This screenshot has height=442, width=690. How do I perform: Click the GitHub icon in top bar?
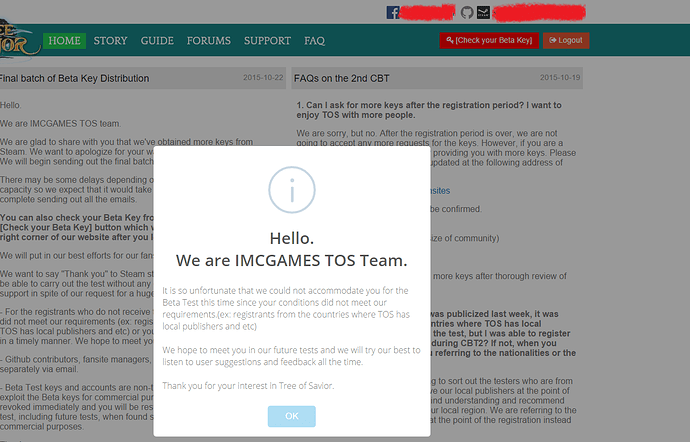tap(466, 12)
